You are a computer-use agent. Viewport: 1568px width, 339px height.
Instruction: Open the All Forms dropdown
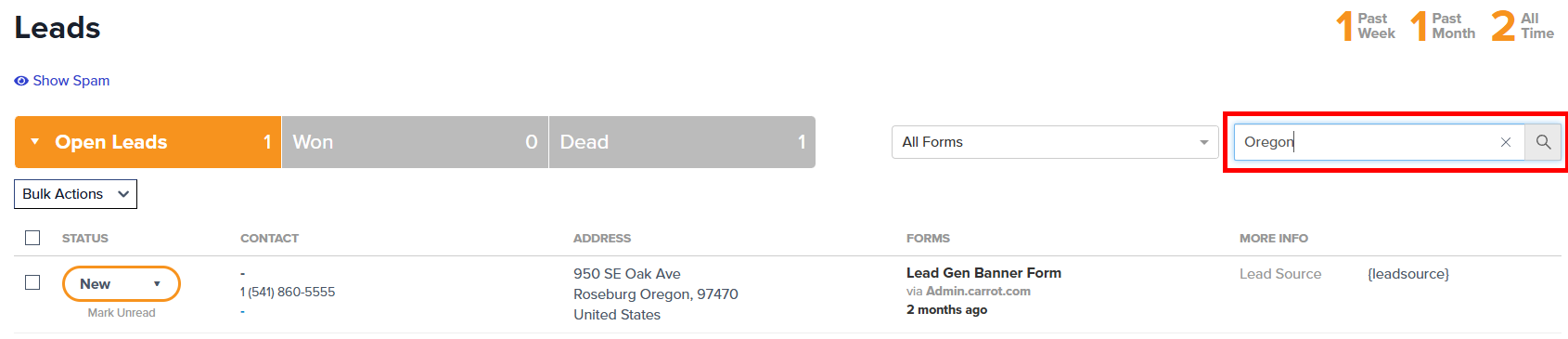click(1055, 142)
